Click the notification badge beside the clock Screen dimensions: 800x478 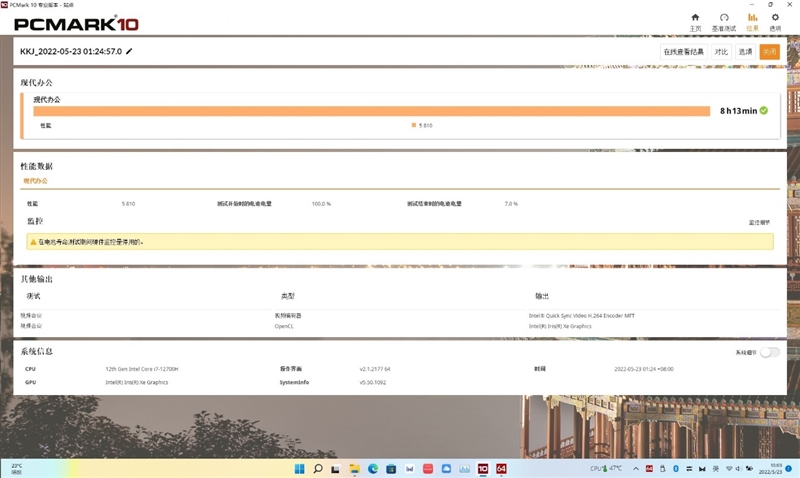789,469
